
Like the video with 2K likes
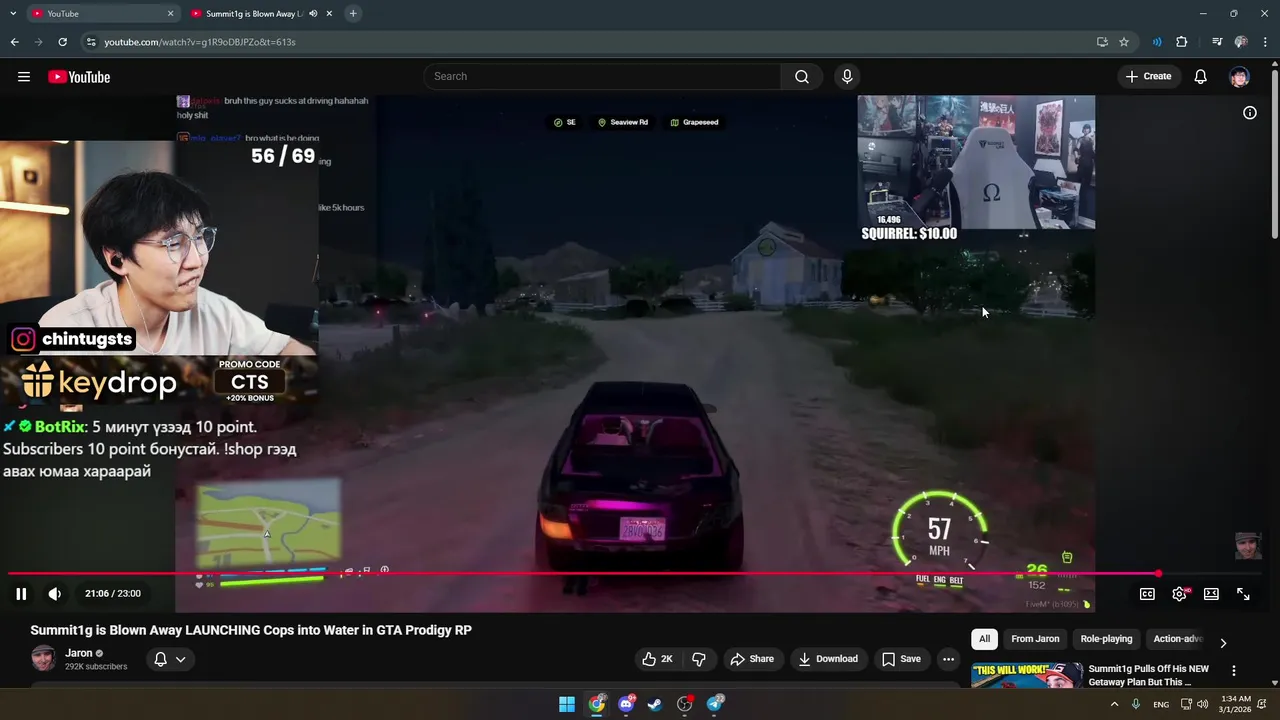tap(657, 659)
